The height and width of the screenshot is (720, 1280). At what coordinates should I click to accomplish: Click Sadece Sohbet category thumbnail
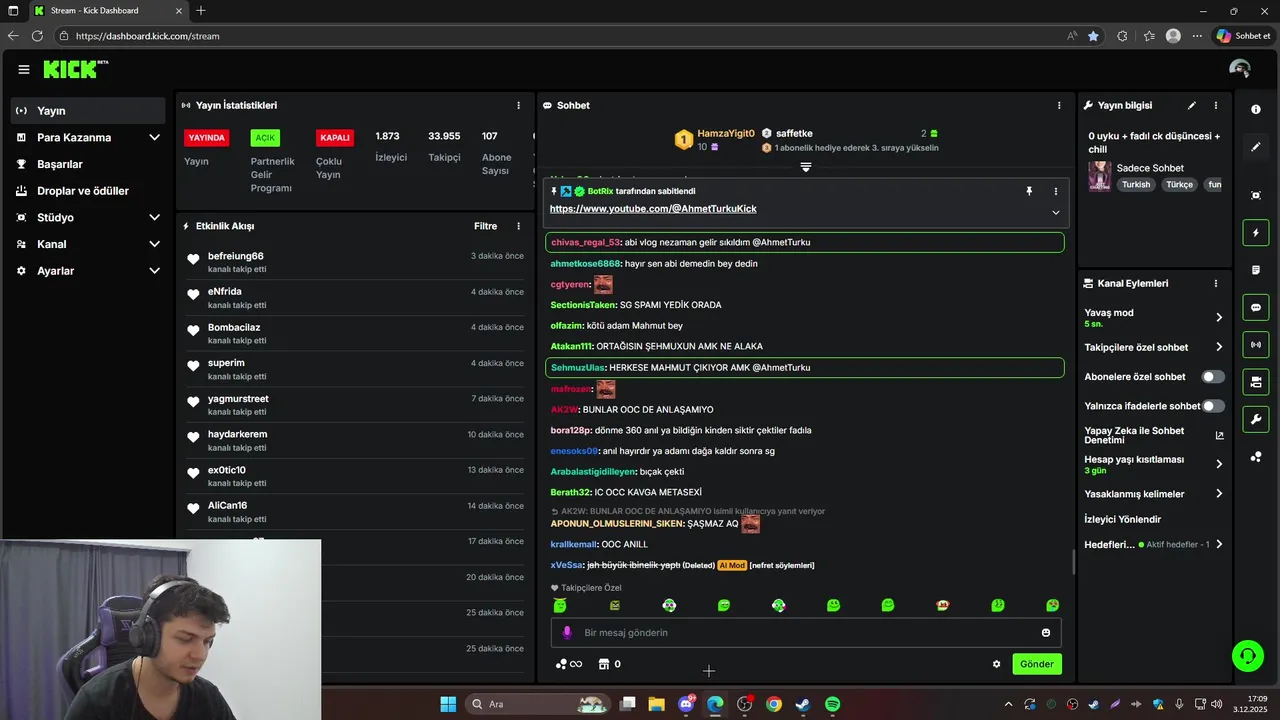tap(1100, 176)
